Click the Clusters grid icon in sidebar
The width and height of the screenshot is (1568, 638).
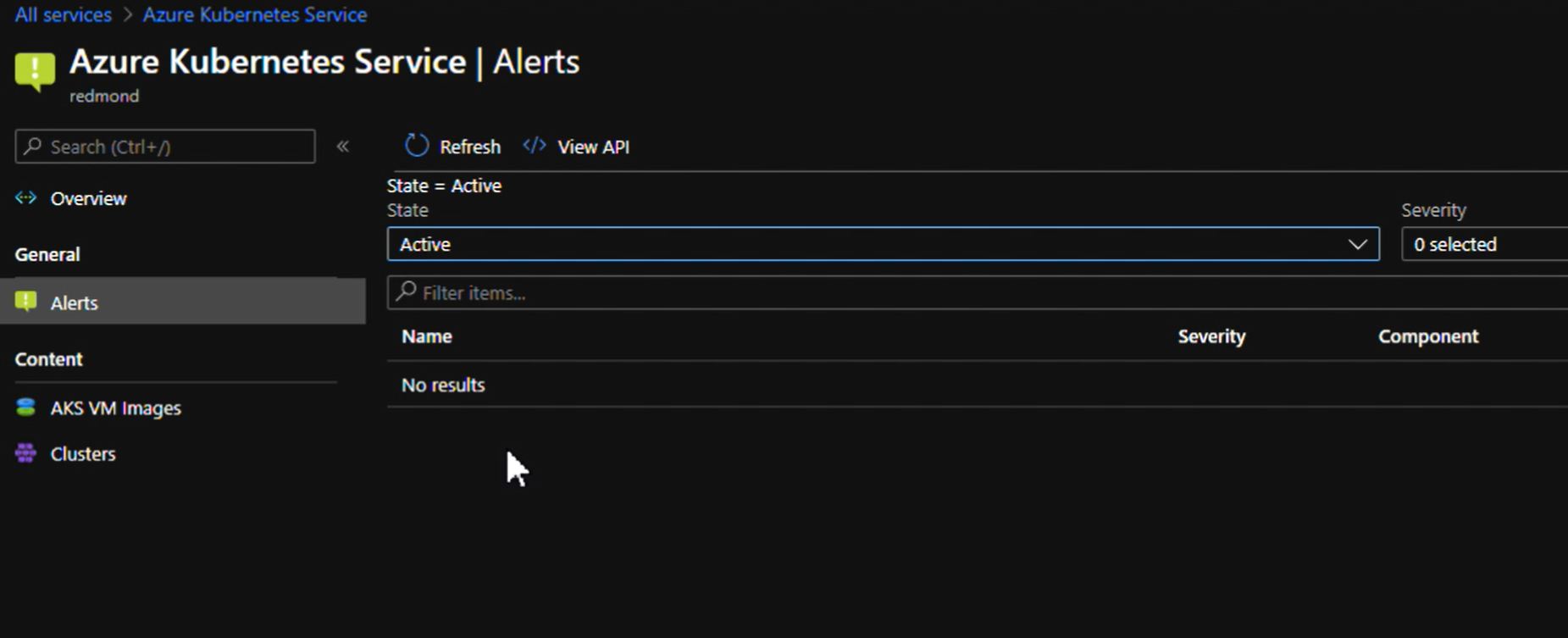point(25,453)
